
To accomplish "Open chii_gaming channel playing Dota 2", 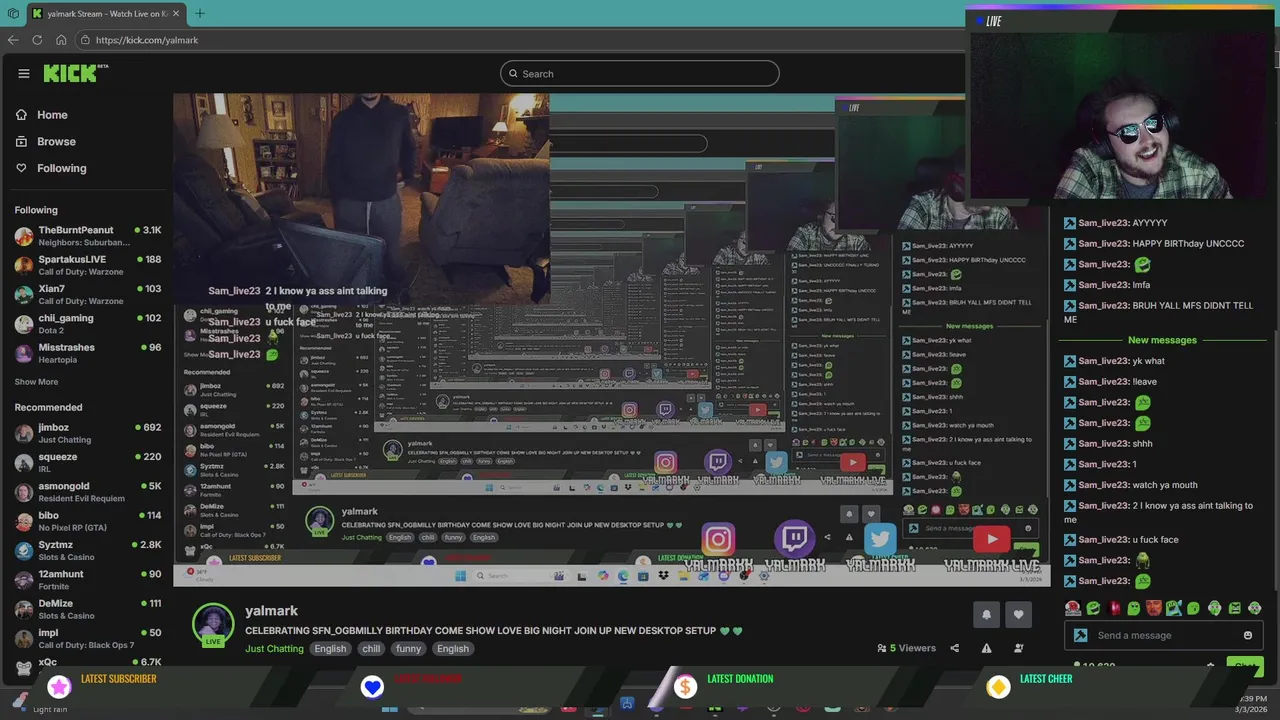I will (87, 323).
